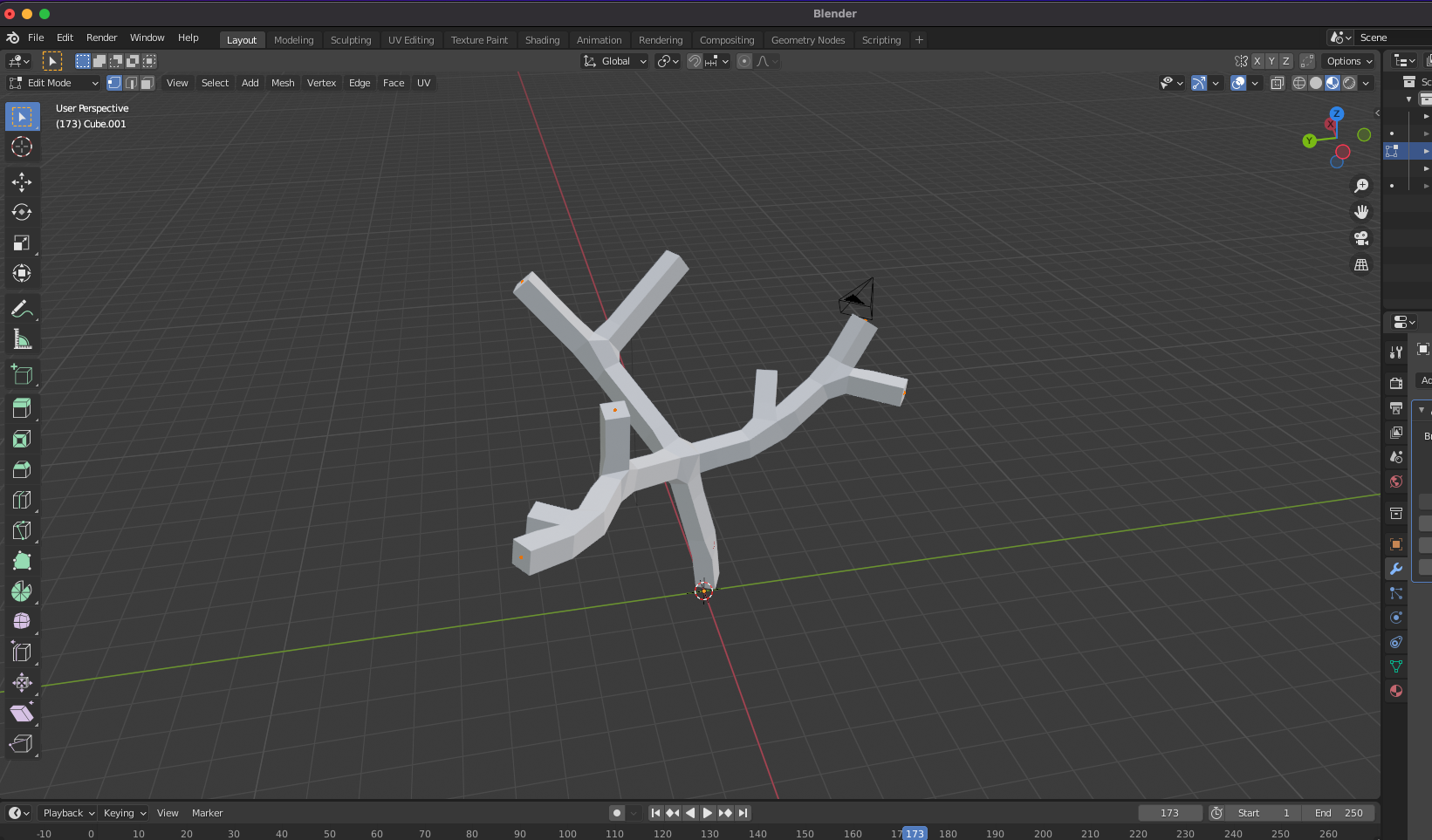Select the Poly Build tool
Image resolution: width=1432 pixels, height=840 pixels.
[x=22, y=561]
